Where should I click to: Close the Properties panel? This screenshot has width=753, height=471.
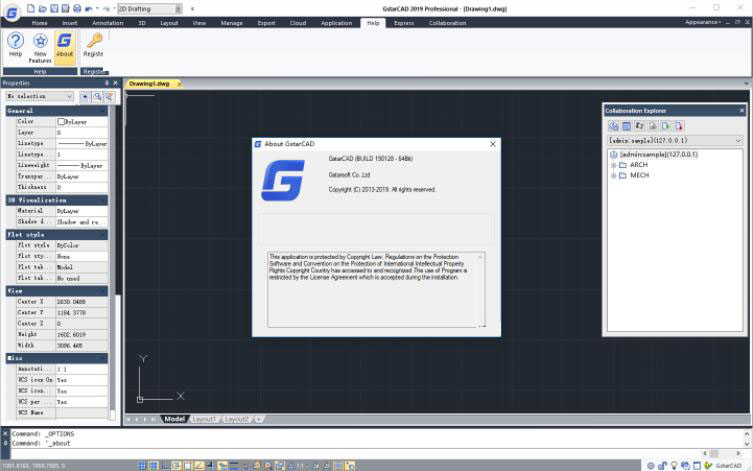pos(115,83)
